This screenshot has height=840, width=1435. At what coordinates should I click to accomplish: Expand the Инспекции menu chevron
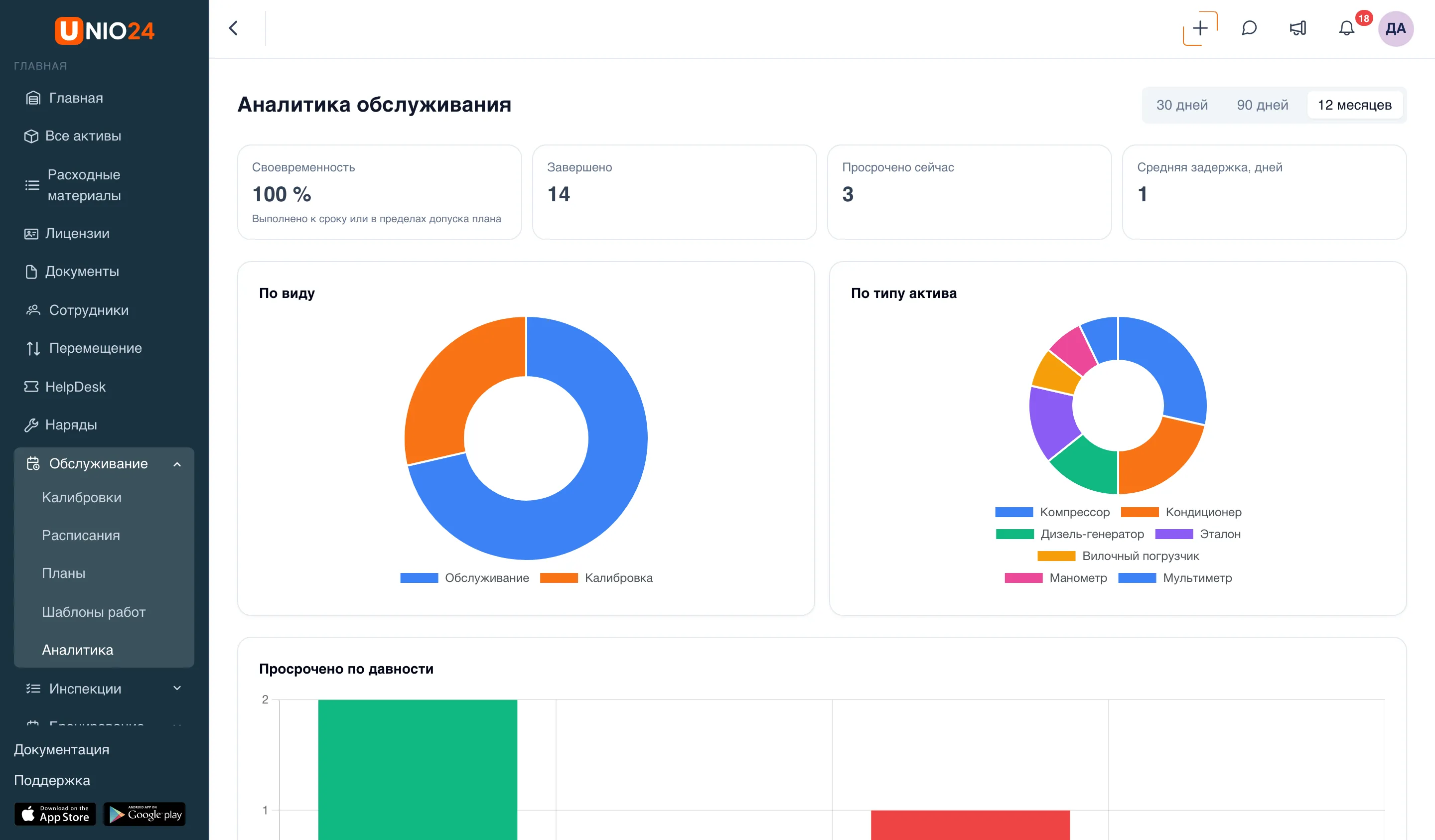point(177,688)
